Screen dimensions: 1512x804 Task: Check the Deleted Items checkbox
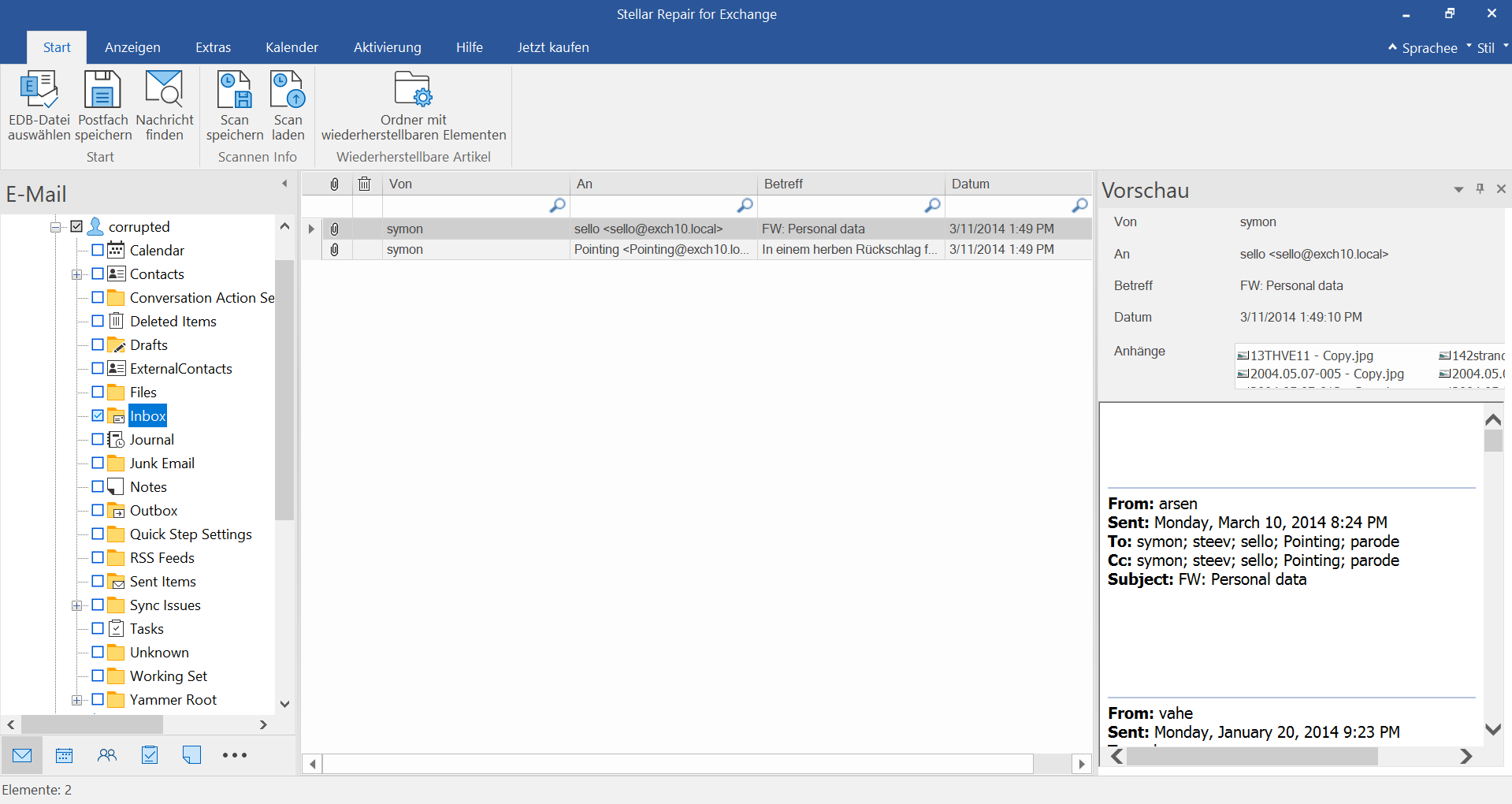pyautogui.click(x=98, y=321)
